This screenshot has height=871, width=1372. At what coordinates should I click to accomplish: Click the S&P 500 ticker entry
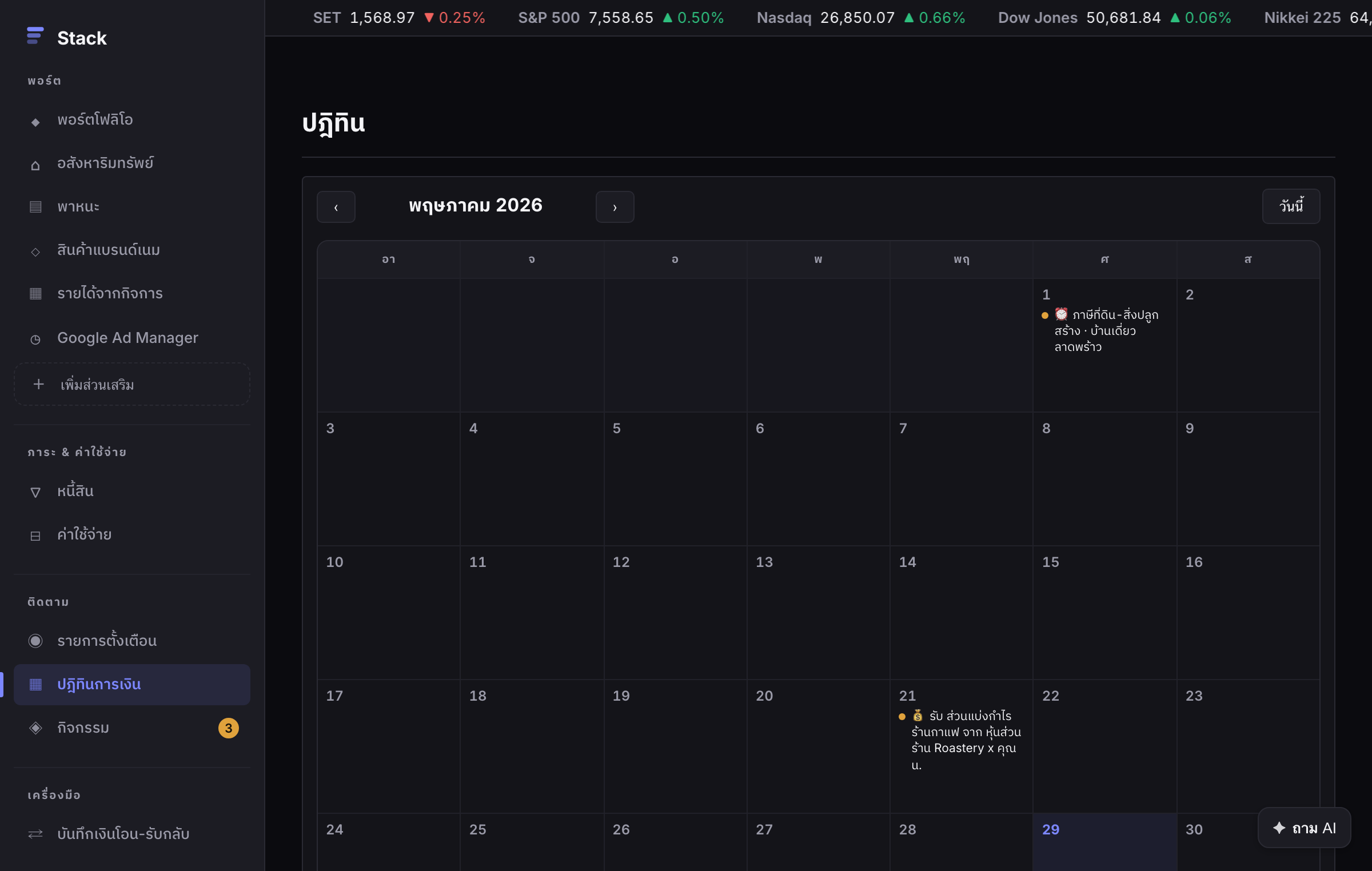621,18
